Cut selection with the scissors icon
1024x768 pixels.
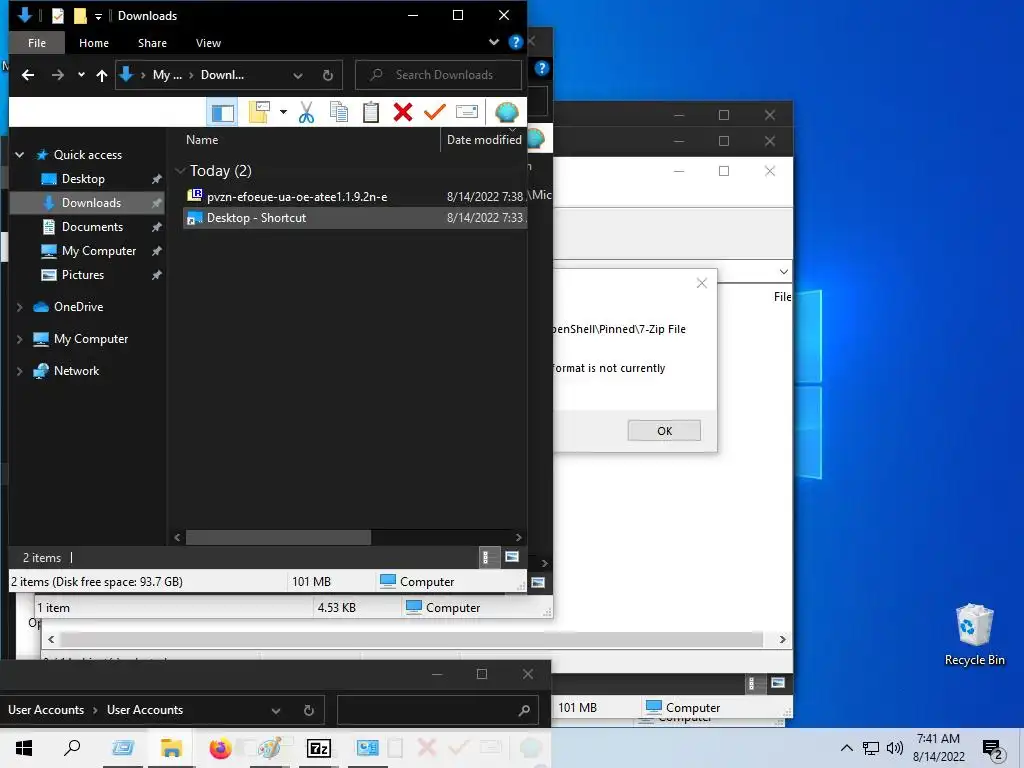click(x=306, y=112)
